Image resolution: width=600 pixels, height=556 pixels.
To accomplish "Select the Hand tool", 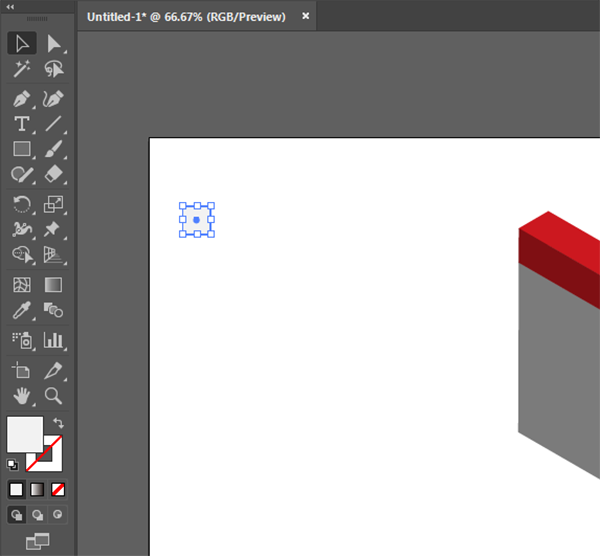I will coord(21,395).
